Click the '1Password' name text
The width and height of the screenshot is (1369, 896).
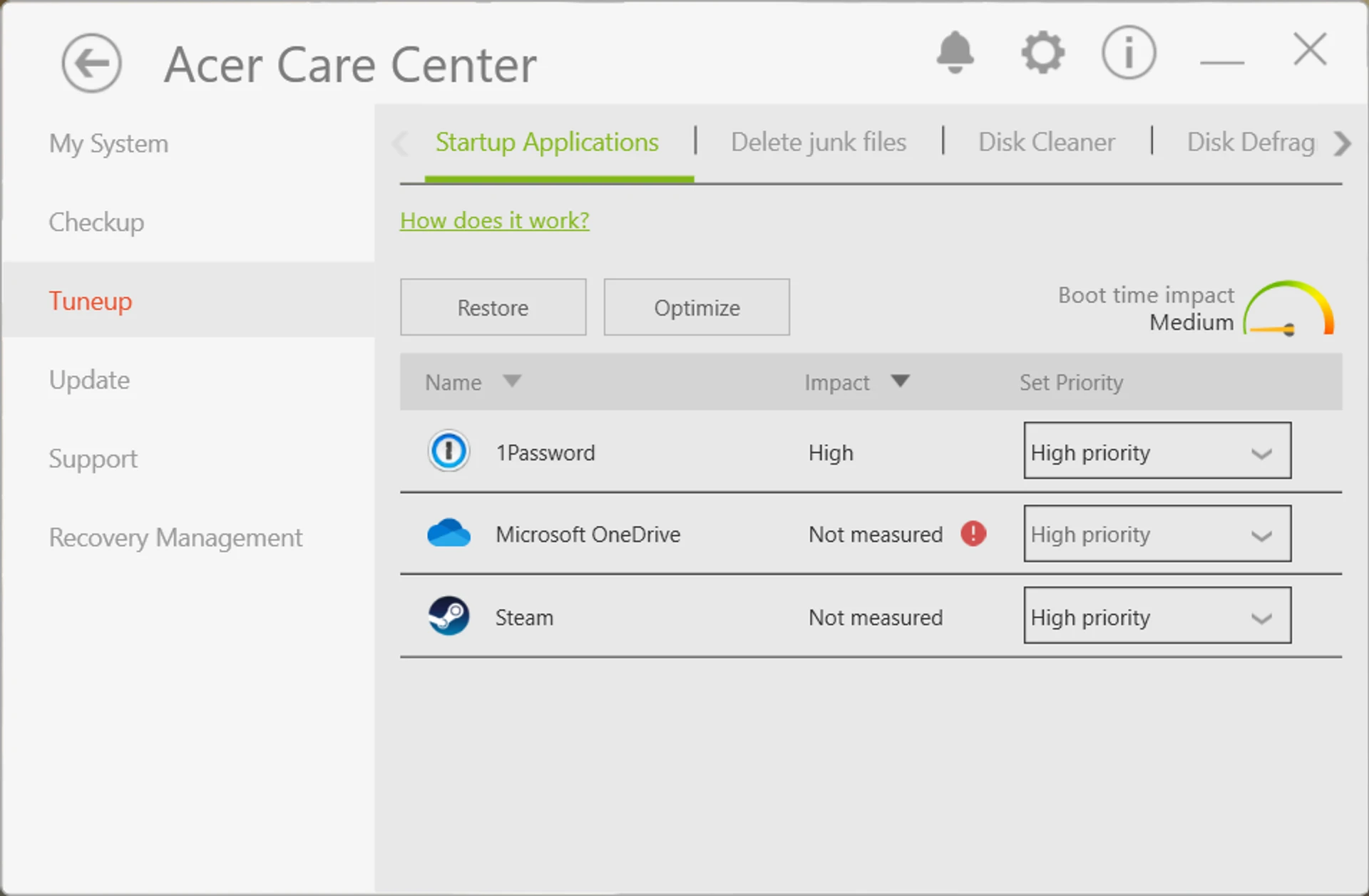[x=545, y=453]
